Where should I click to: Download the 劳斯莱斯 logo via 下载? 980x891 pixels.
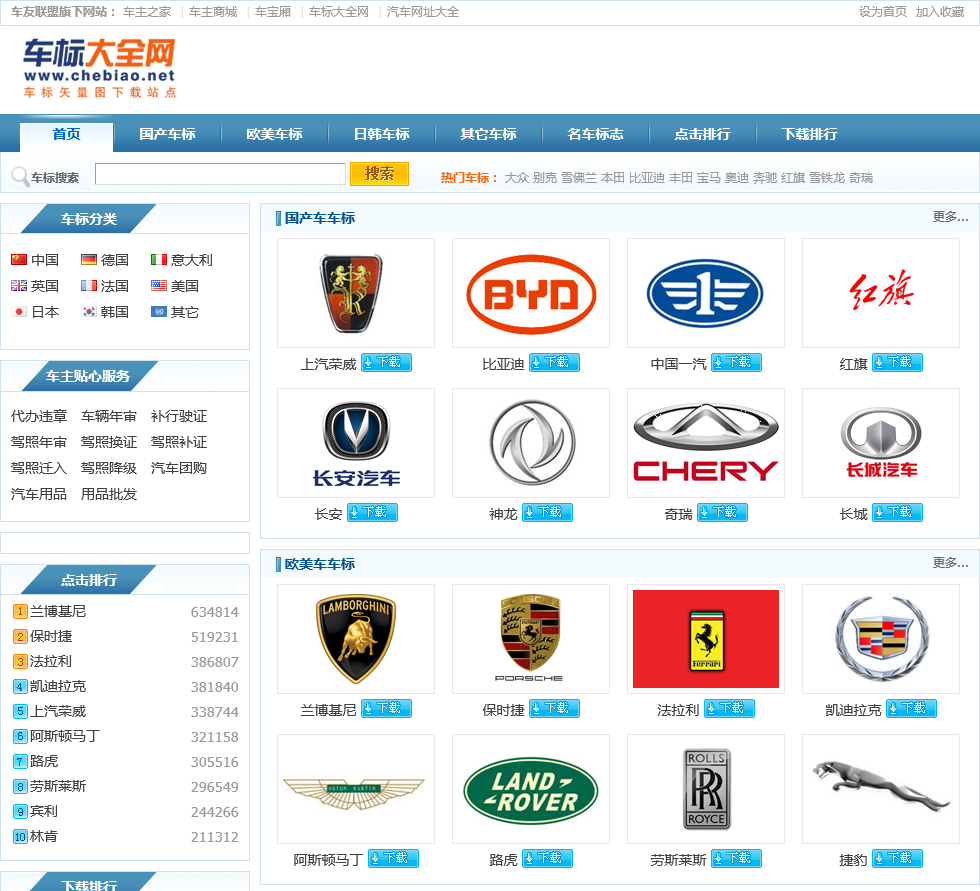coord(736,859)
